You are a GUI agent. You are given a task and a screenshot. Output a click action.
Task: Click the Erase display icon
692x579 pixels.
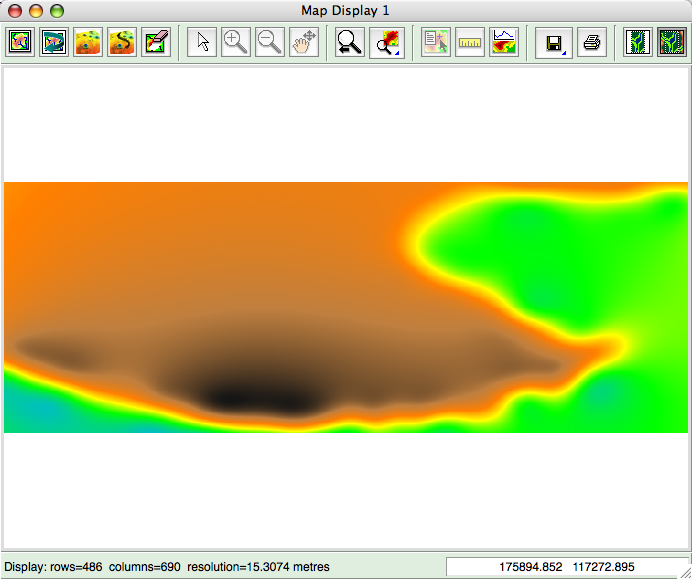pyautogui.click(x=156, y=42)
